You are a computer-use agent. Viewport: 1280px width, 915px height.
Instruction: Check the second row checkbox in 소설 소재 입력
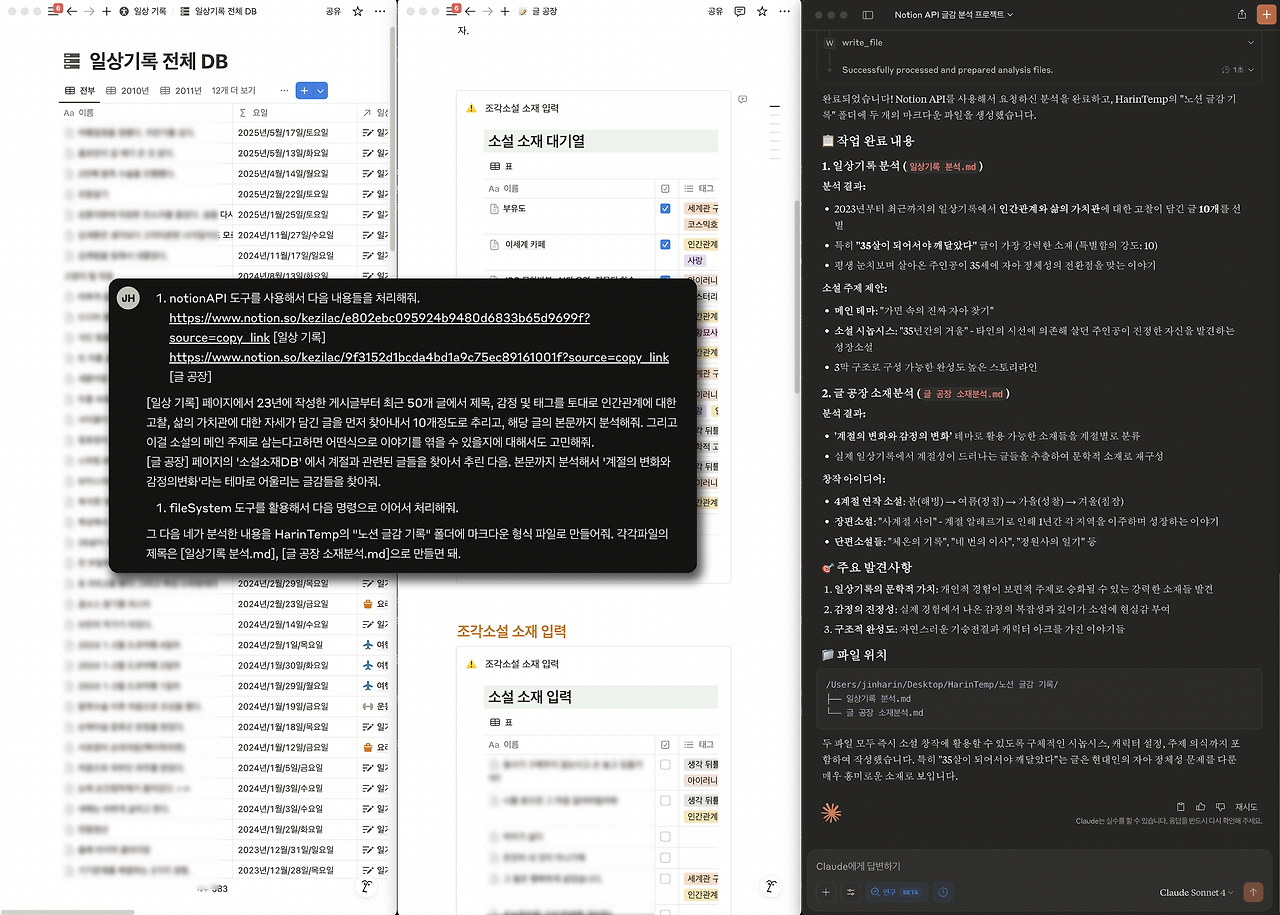(666, 800)
